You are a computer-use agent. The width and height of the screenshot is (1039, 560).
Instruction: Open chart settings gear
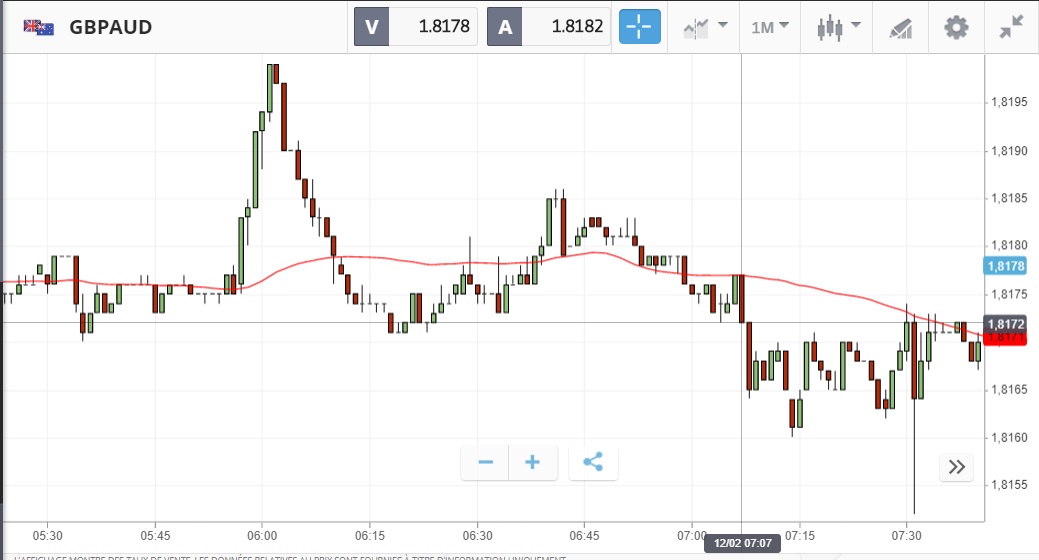pyautogui.click(x=956, y=28)
